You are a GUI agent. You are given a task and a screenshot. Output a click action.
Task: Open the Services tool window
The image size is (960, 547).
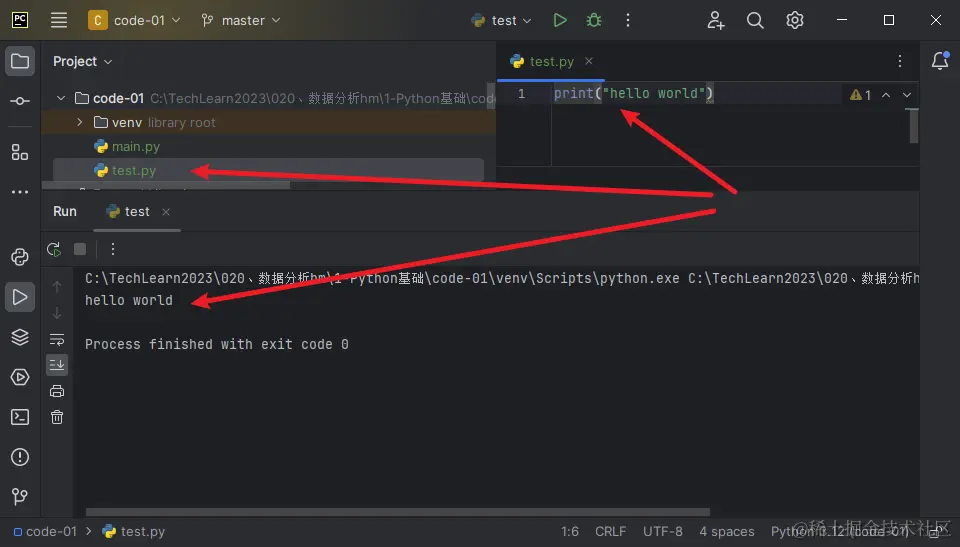(x=20, y=377)
